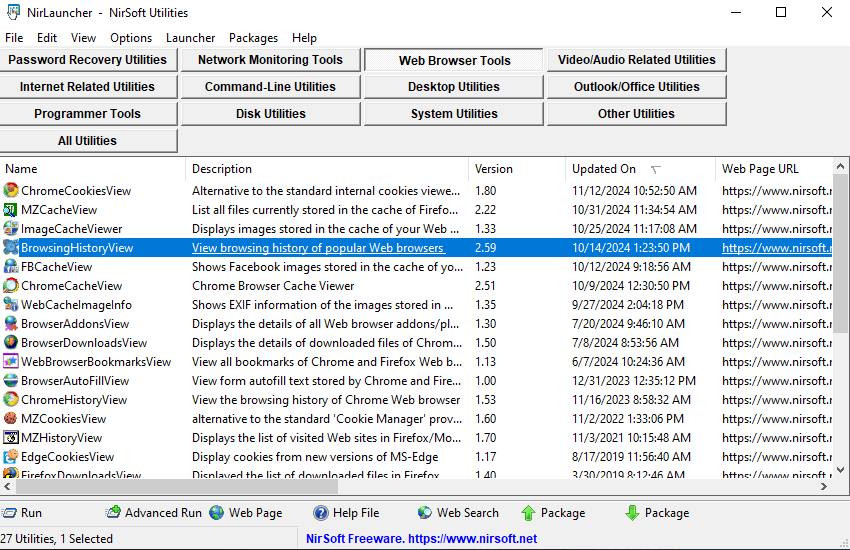850x550 pixels.
Task: Click the BrowsingHistoryView icon
Action: click(10, 247)
